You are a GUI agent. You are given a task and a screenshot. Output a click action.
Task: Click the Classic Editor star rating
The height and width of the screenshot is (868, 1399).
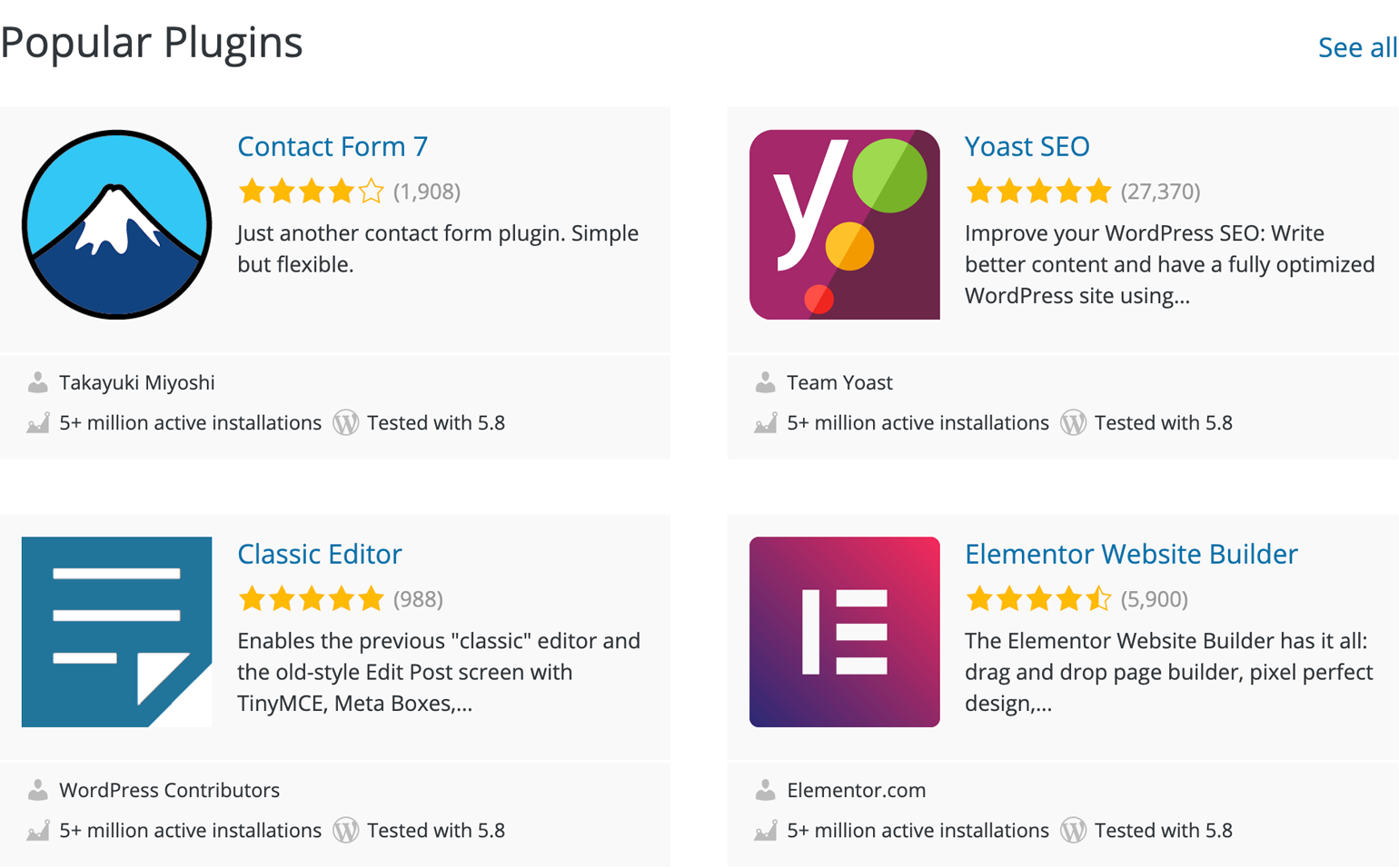click(311, 599)
